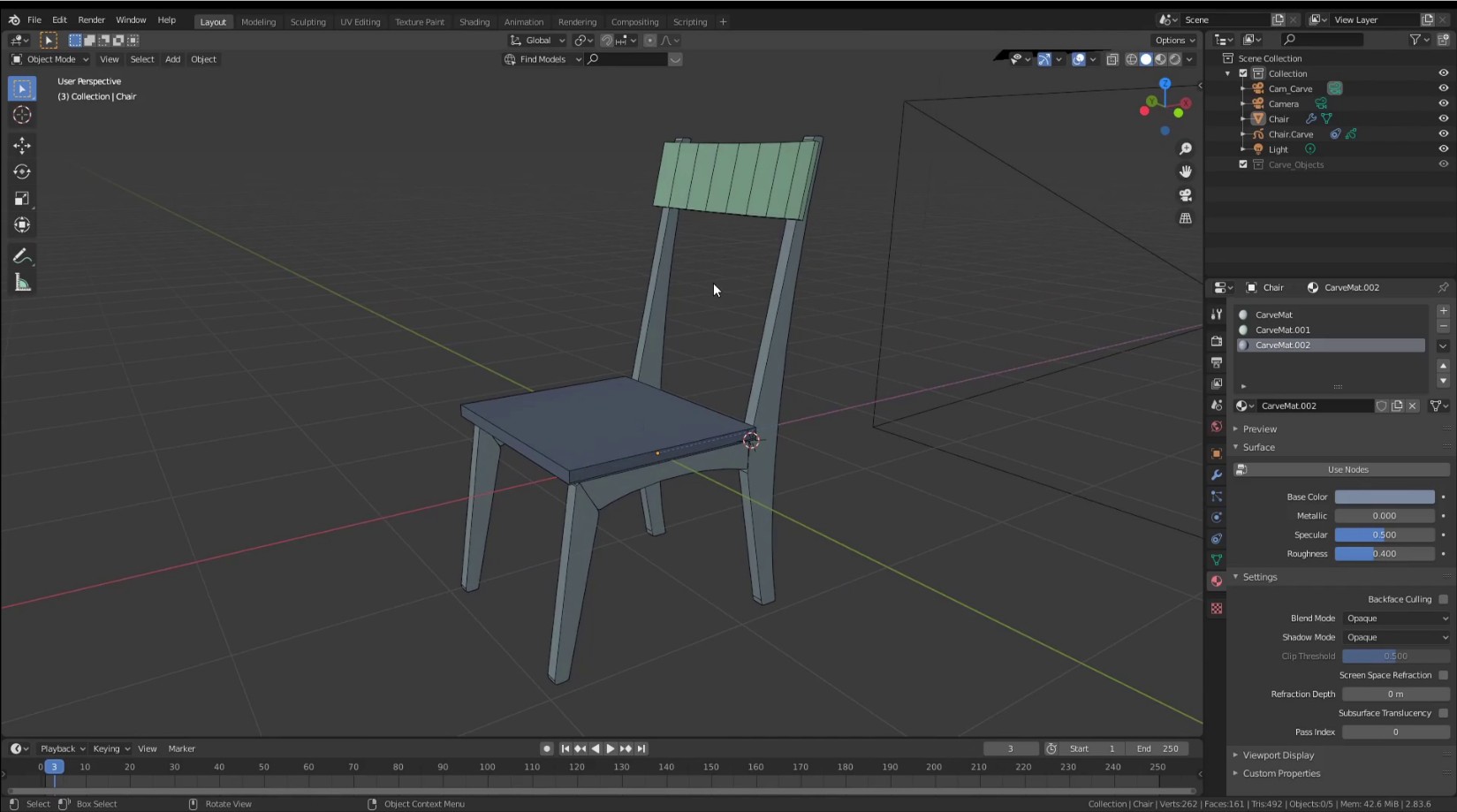The height and width of the screenshot is (812, 1457).
Task: Adjust the Roughness slider
Action: (x=1384, y=554)
